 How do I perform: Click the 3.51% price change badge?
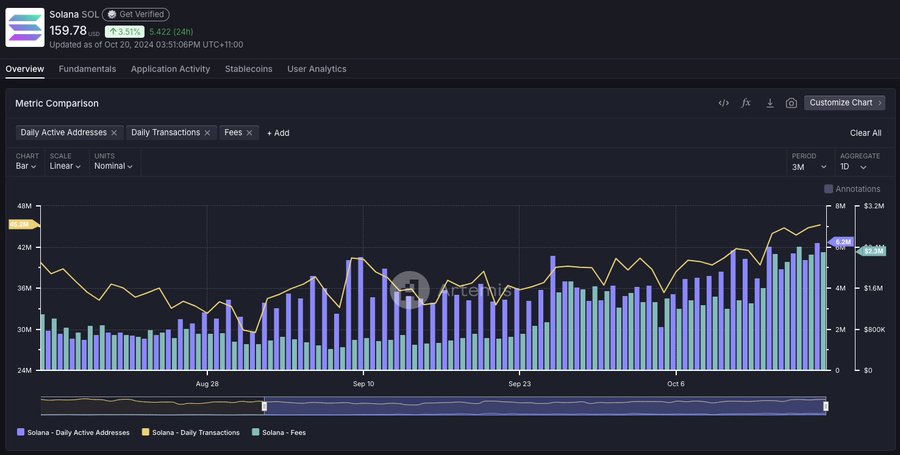(125, 32)
